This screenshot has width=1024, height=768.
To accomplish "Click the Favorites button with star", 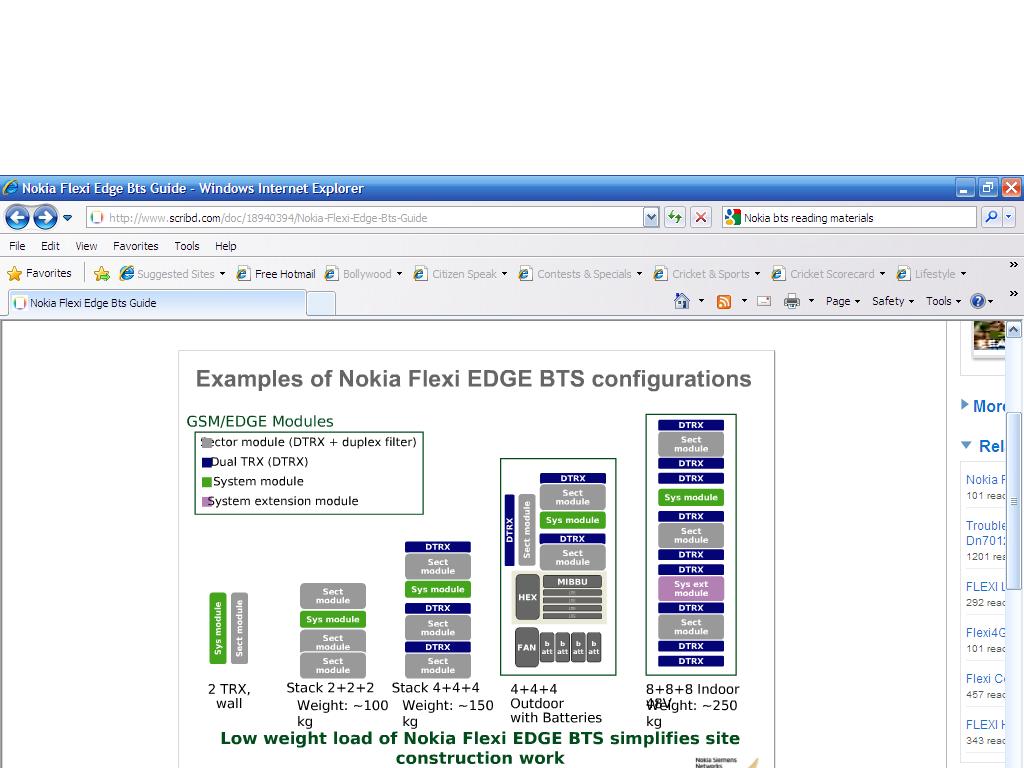I will click(x=40, y=273).
